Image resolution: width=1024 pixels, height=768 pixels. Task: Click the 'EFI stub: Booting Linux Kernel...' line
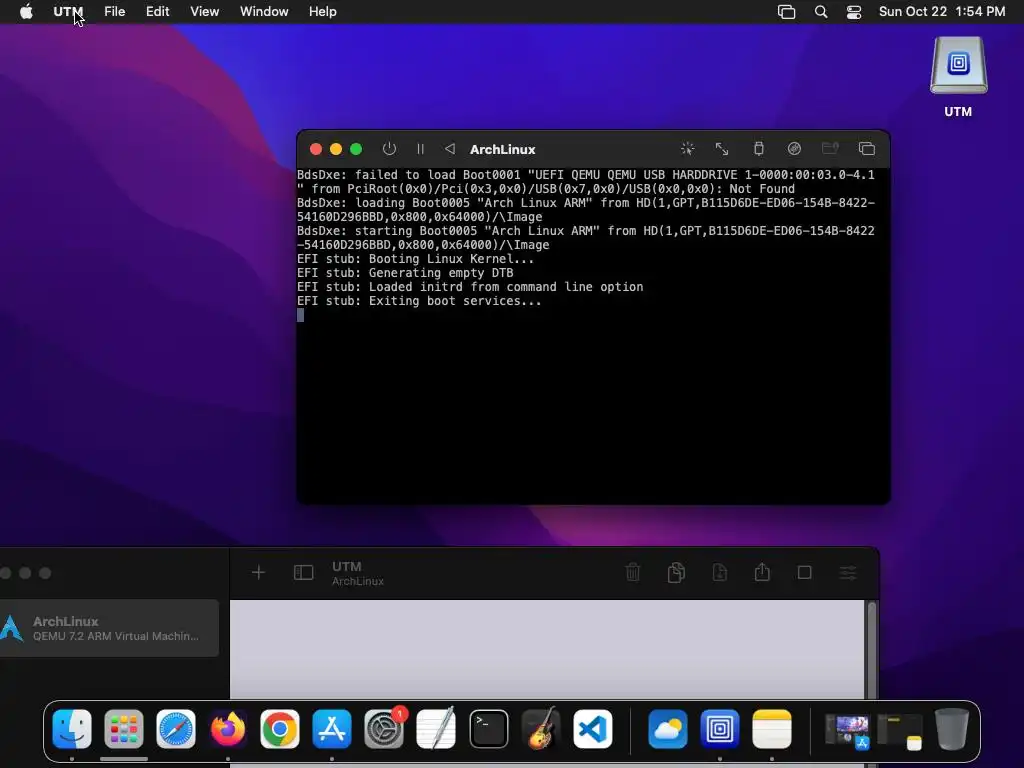415,259
